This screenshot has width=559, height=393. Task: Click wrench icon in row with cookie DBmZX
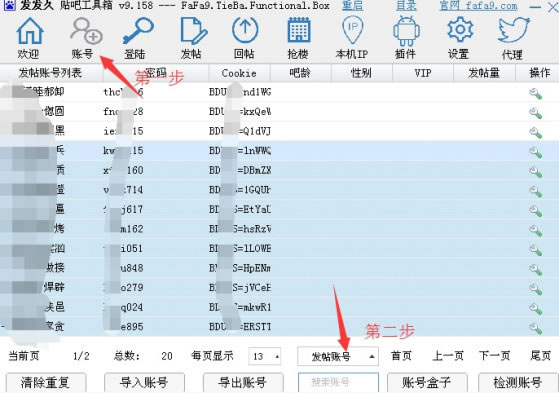(535, 172)
